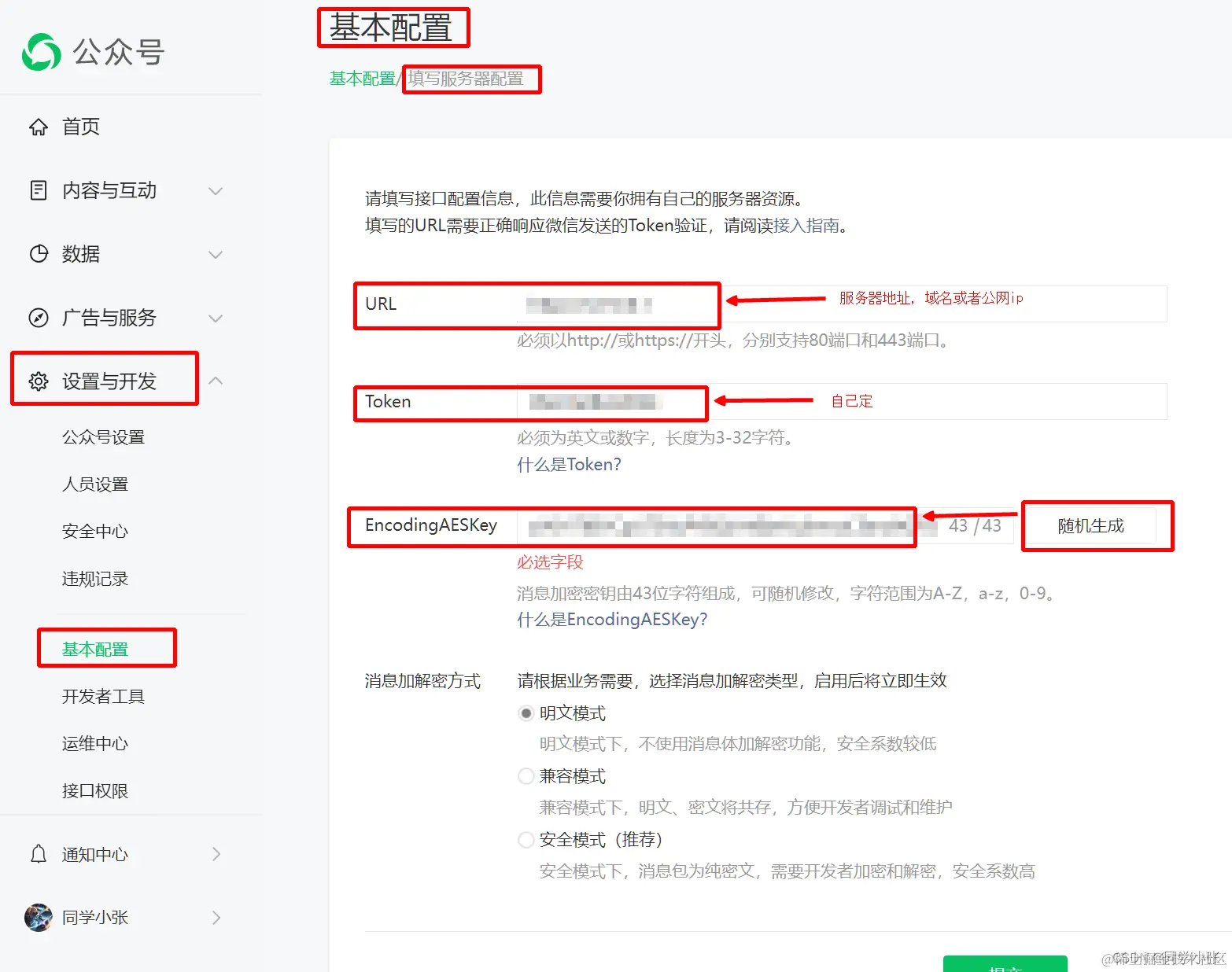Select 基本配置 in sidebar
The height and width of the screenshot is (972, 1232).
point(95,650)
